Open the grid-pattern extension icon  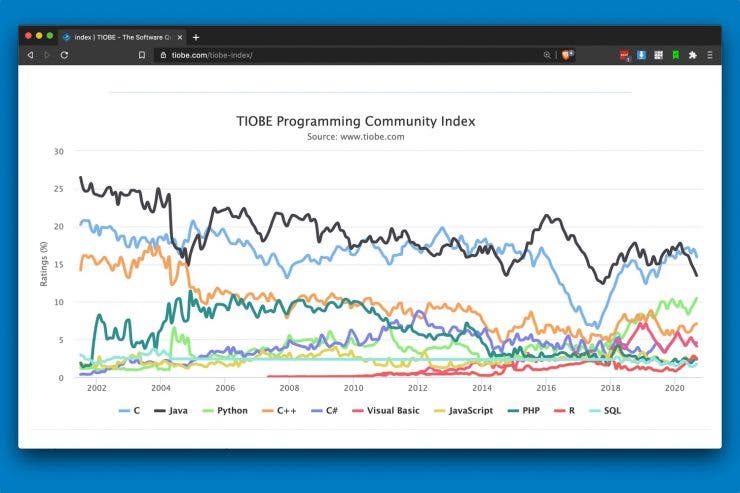click(x=658, y=55)
